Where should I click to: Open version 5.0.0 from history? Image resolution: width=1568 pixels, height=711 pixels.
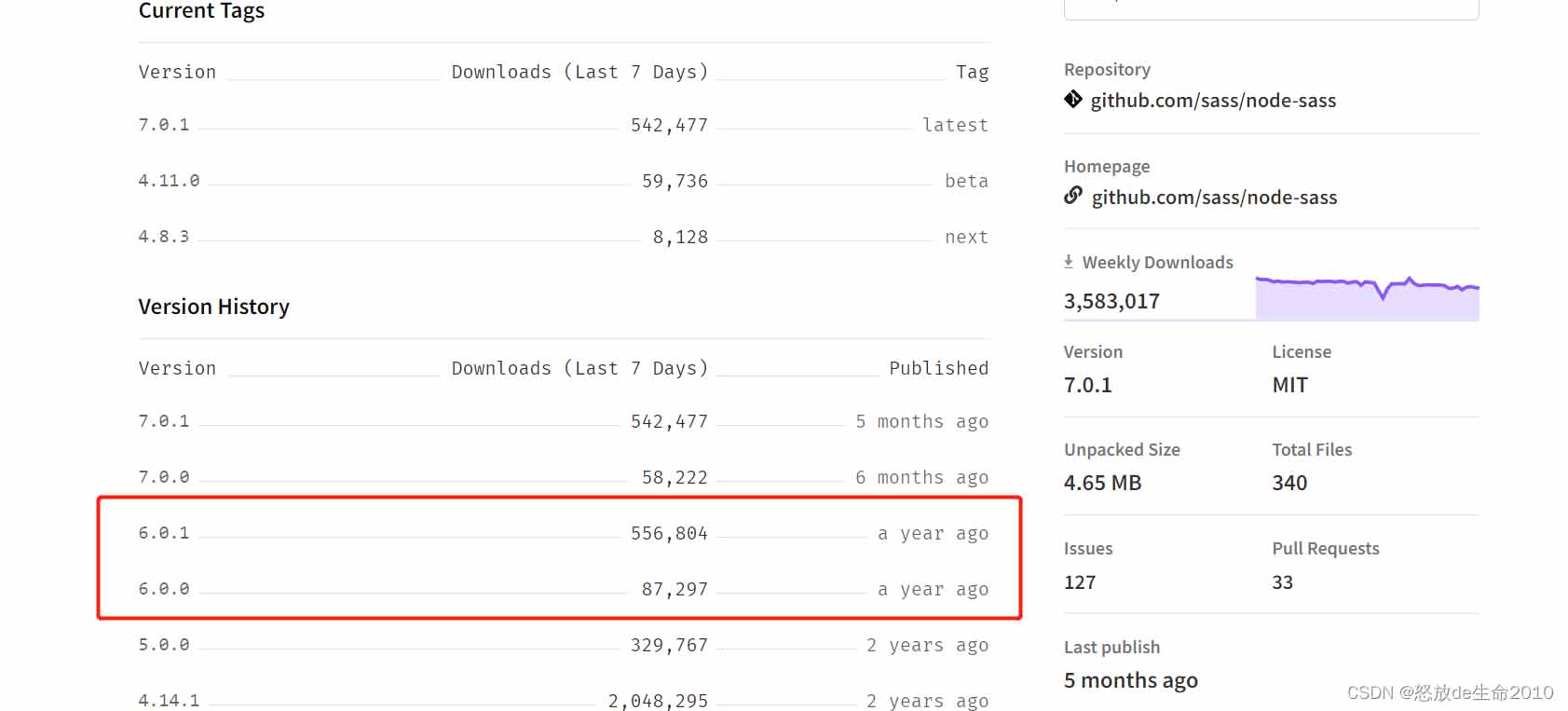click(x=164, y=645)
